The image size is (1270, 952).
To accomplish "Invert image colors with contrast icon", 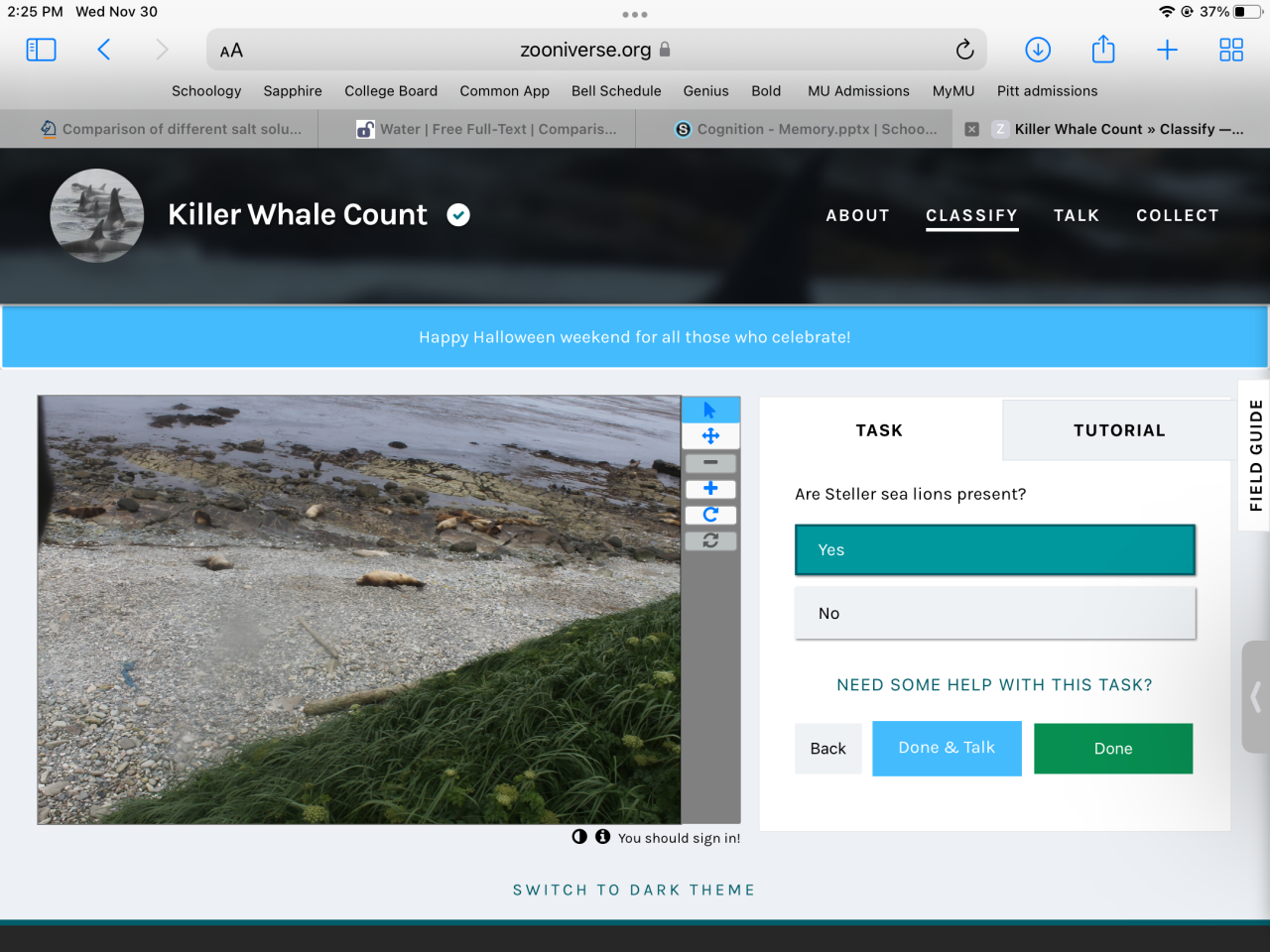I will pos(579,837).
